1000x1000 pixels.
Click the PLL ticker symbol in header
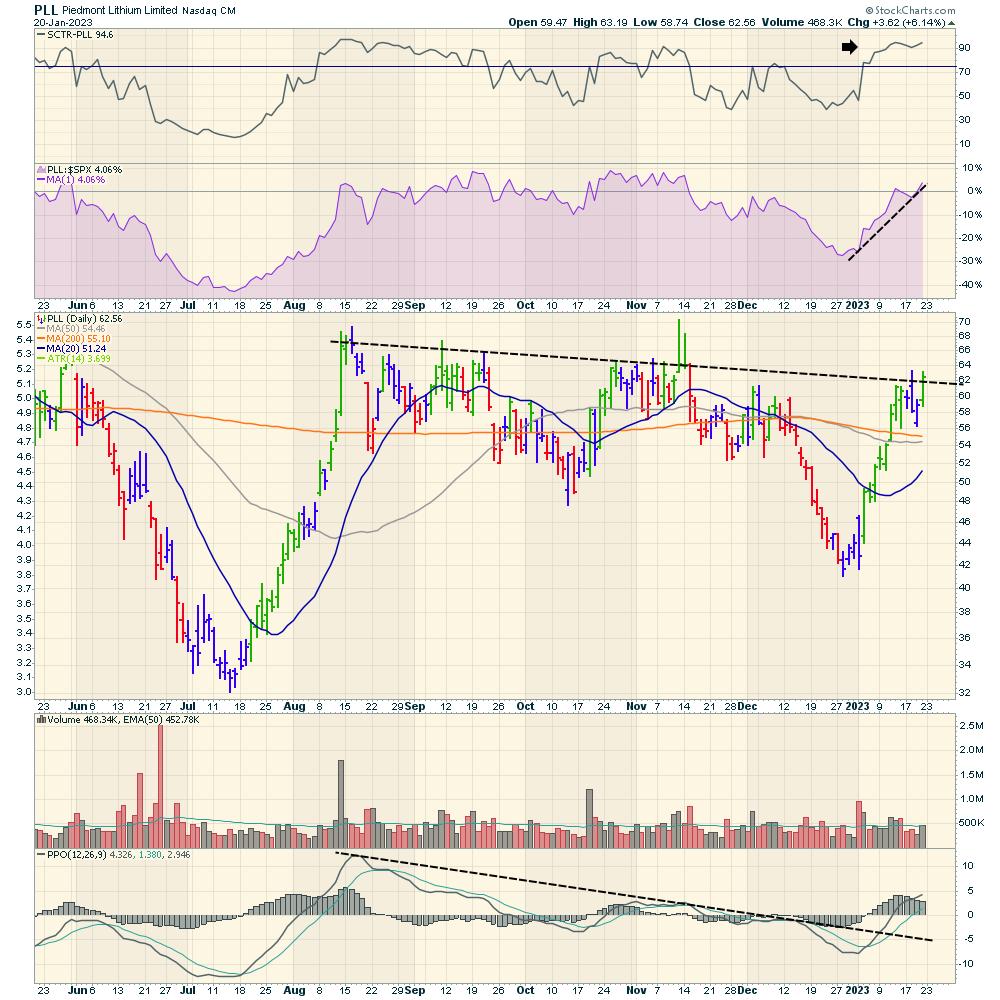pos(46,10)
